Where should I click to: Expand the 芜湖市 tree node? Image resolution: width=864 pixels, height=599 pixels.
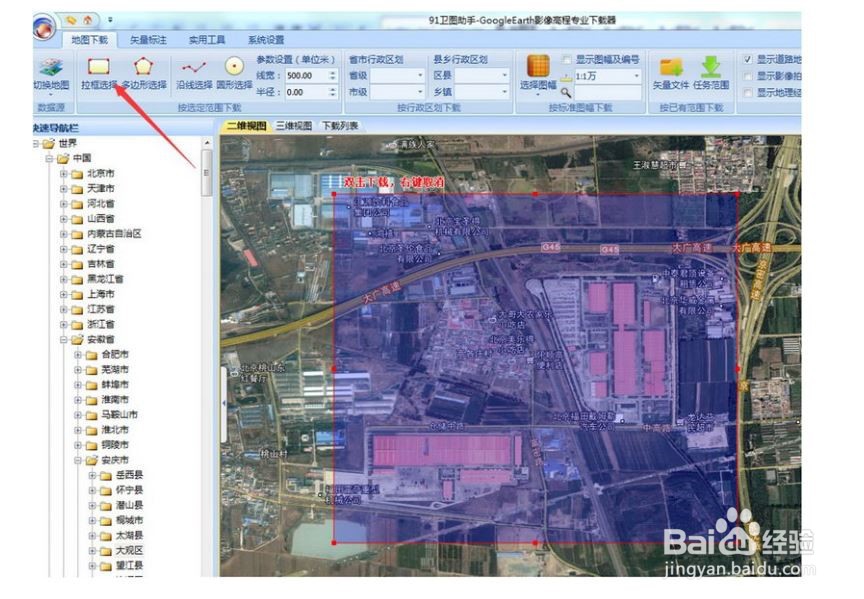pos(78,370)
